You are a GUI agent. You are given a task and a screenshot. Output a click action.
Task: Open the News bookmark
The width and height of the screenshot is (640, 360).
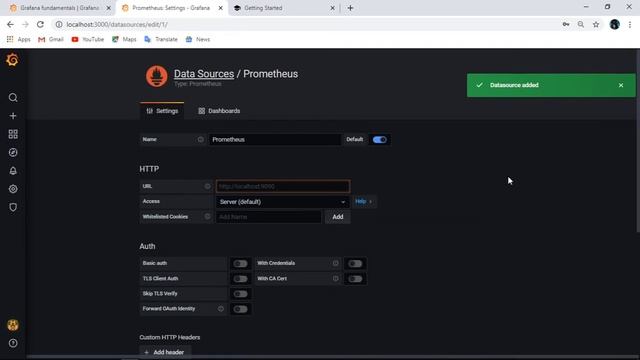coord(198,39)
